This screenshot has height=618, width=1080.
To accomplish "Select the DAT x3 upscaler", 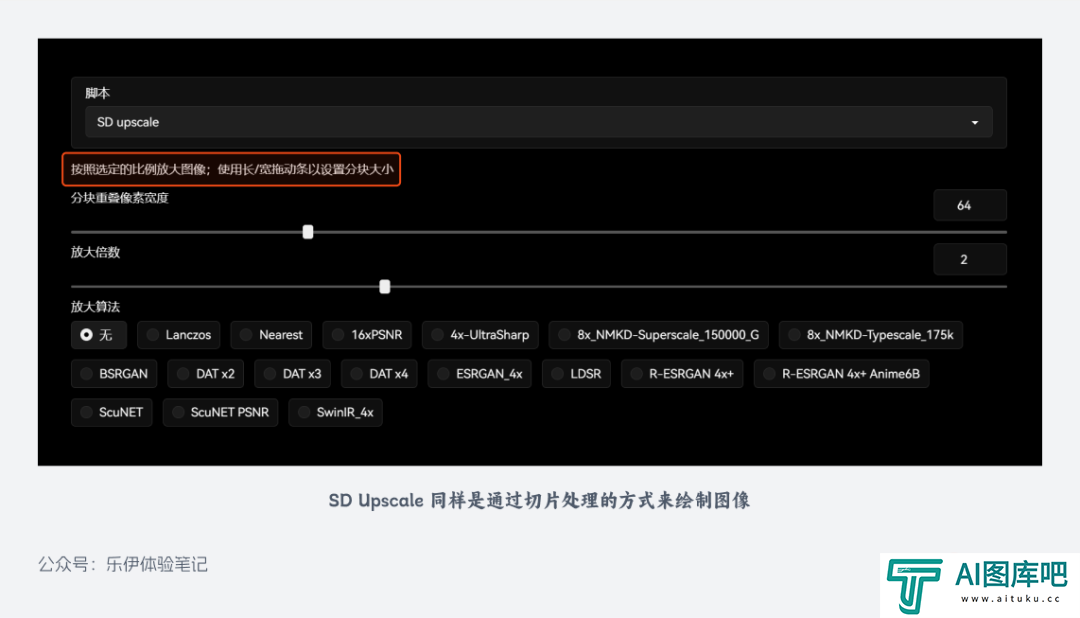I will pyautogui.click(x=293, y=374).
